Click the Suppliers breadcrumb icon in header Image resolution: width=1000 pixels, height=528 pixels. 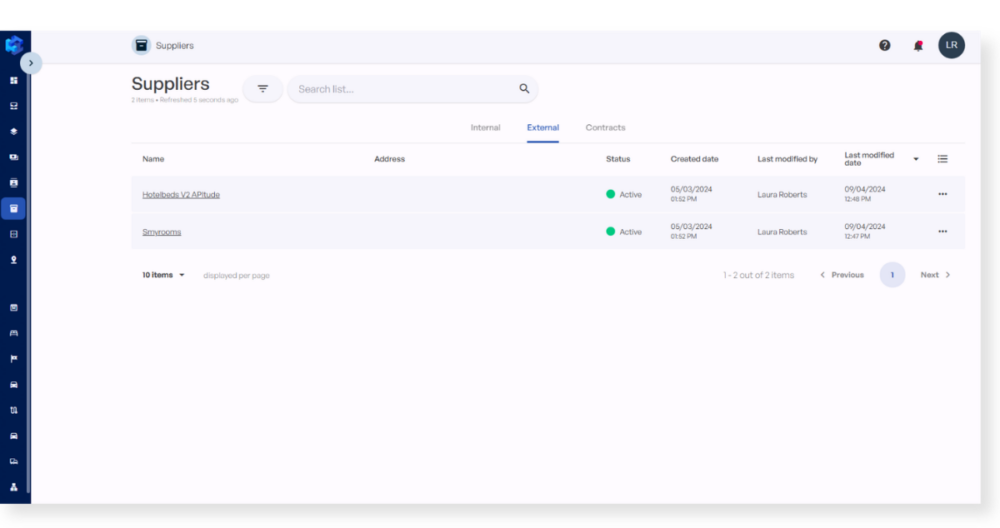[x=141, y=45]
